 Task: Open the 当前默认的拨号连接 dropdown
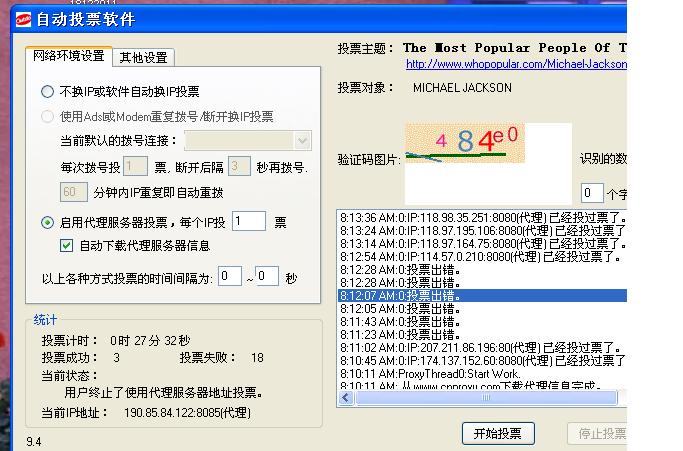click(248, 141)
